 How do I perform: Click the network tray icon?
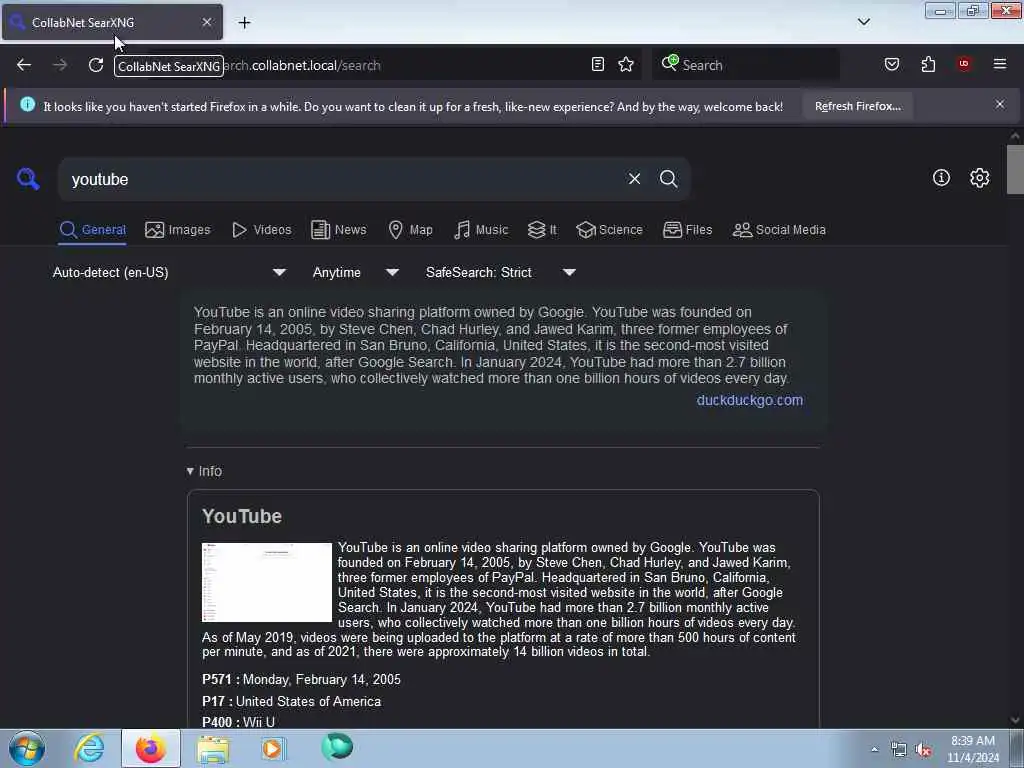click(x=899, y=750)
